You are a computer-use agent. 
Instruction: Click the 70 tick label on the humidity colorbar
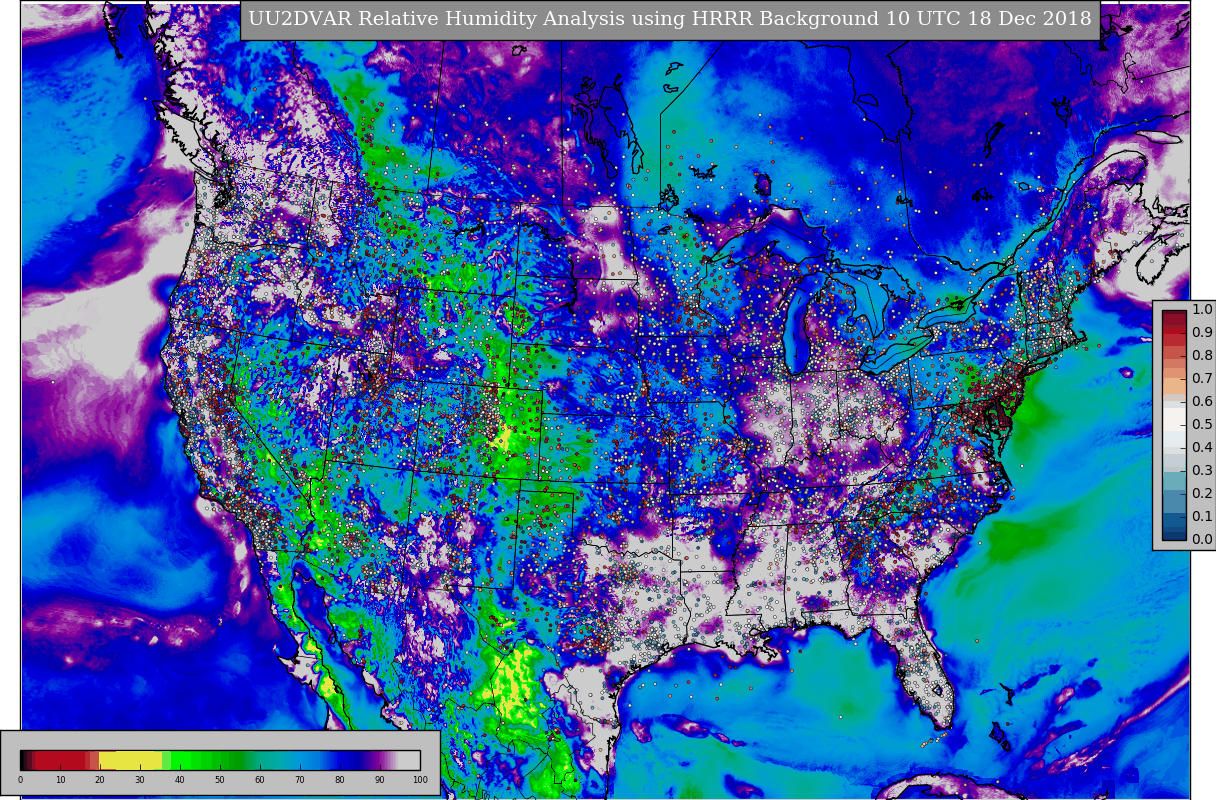(x=300, y=779)
